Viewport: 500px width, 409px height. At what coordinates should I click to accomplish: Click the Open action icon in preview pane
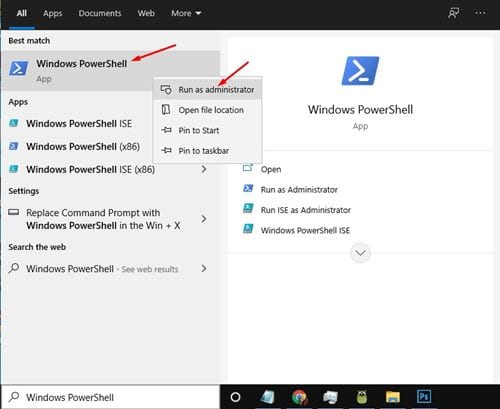coord(248,168)
